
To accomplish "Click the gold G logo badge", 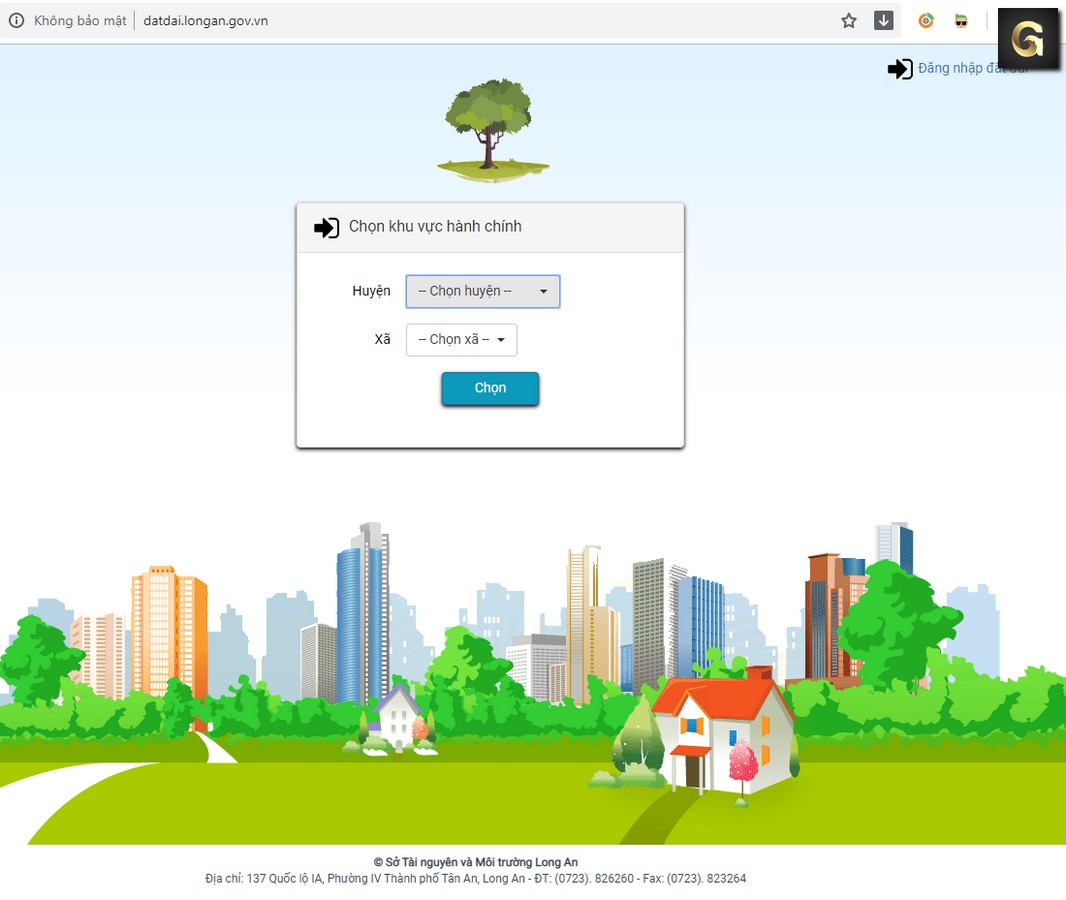I will coord(1028,39).
